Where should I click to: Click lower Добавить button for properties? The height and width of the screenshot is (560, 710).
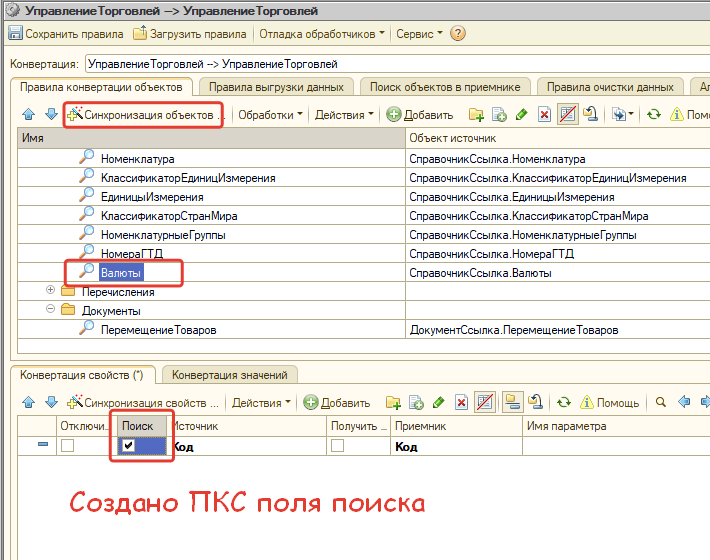336,402
